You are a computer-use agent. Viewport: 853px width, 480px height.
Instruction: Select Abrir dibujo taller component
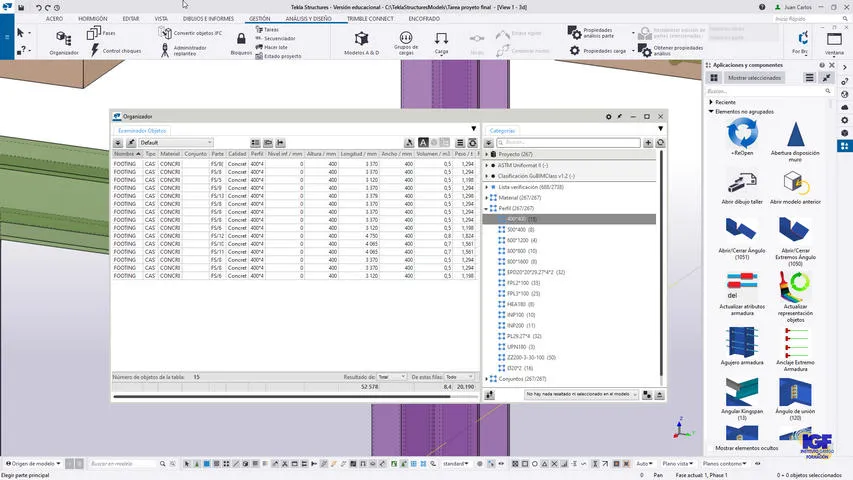tap(742, 188)
